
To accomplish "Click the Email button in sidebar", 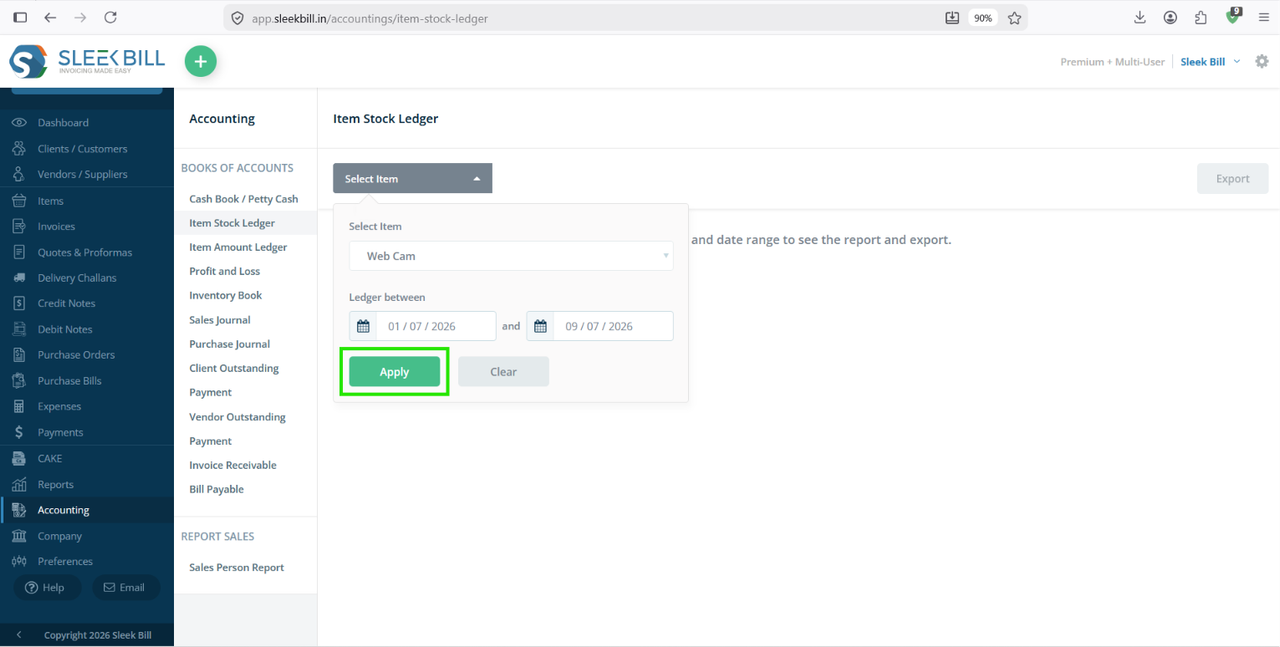I will pyautogui.click(x=126, y=587).
